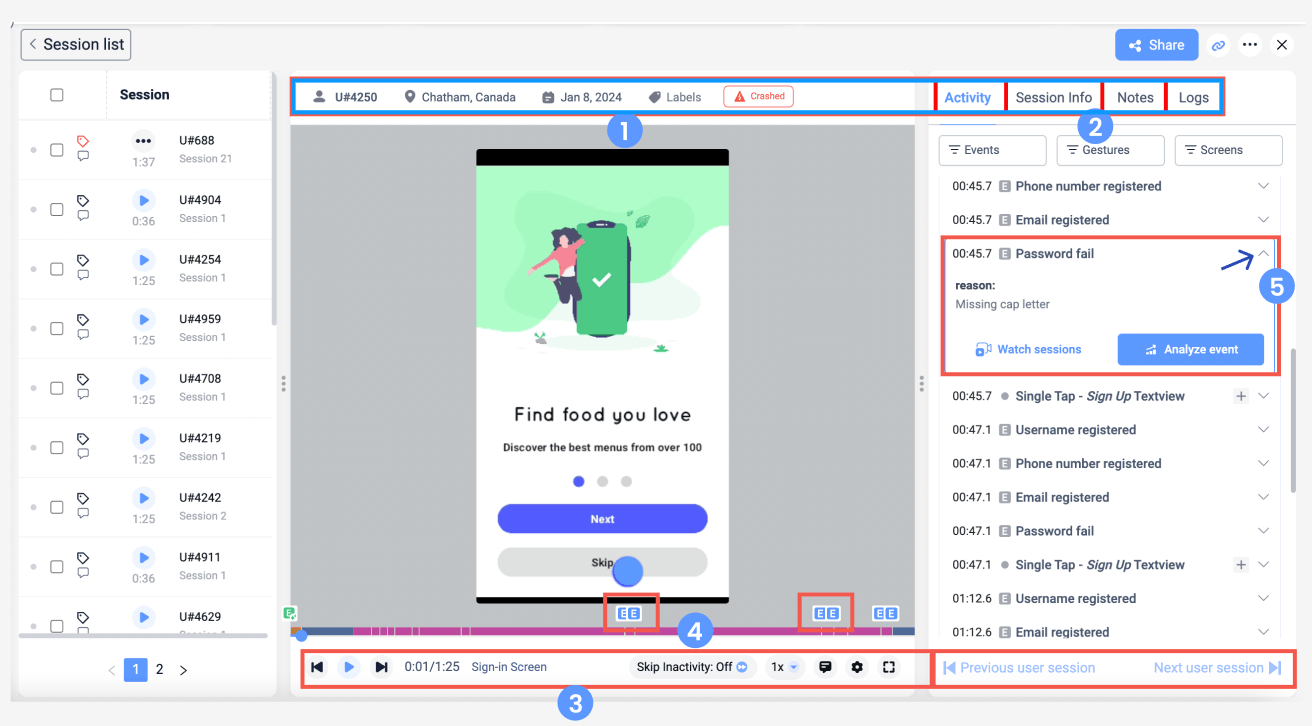Select the Crashed status badge

[758, 96]
